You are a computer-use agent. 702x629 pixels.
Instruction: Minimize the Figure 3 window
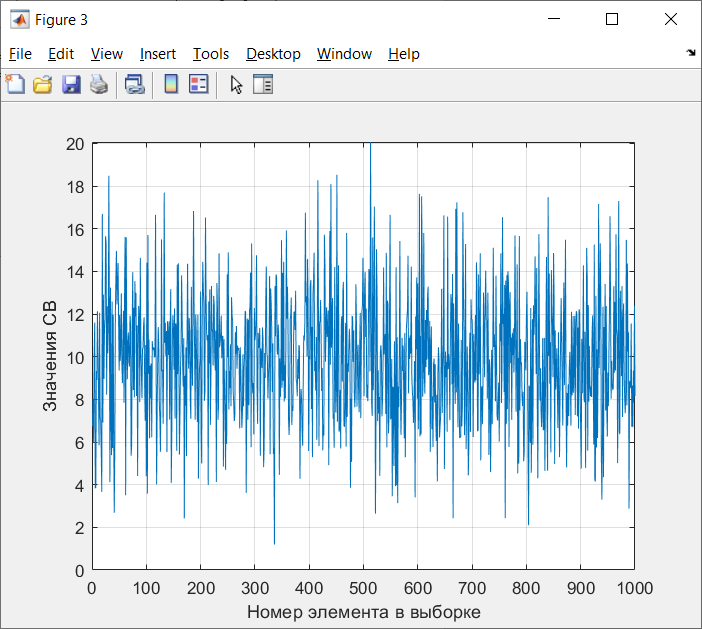click(554, 19)
